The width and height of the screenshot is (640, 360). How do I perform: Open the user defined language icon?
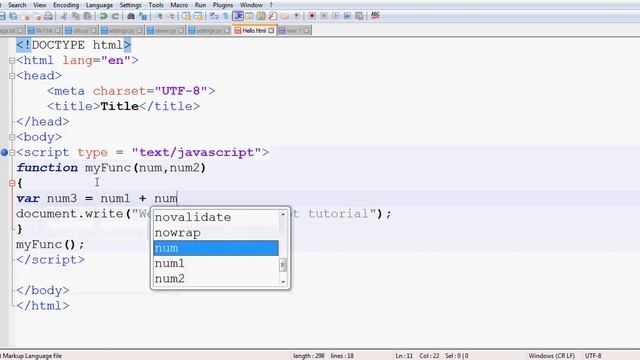pos(249,16)
